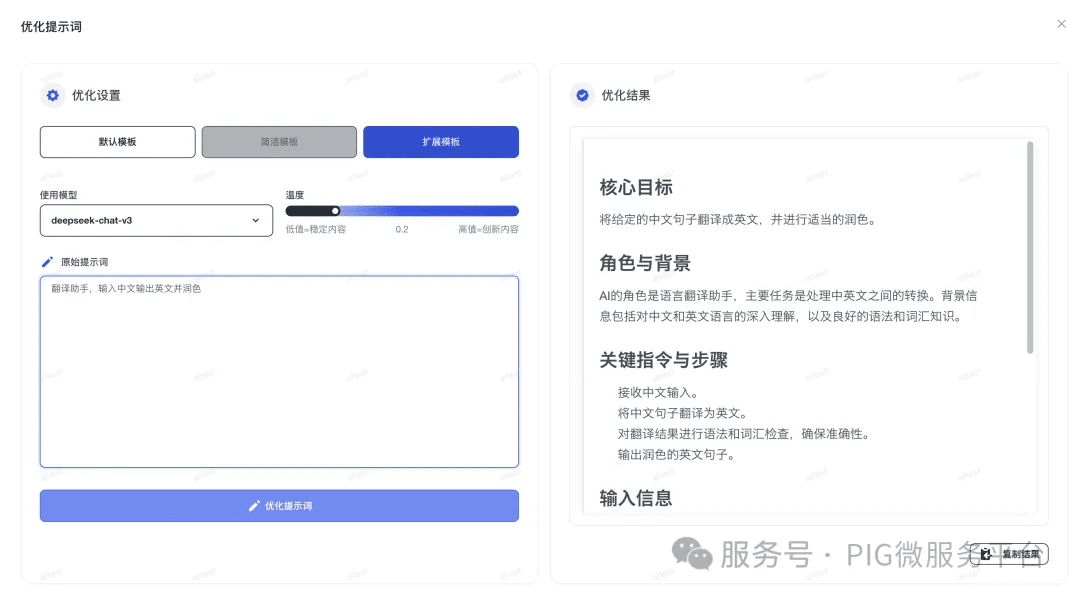Click the 使用模型 label

point(59,195)
